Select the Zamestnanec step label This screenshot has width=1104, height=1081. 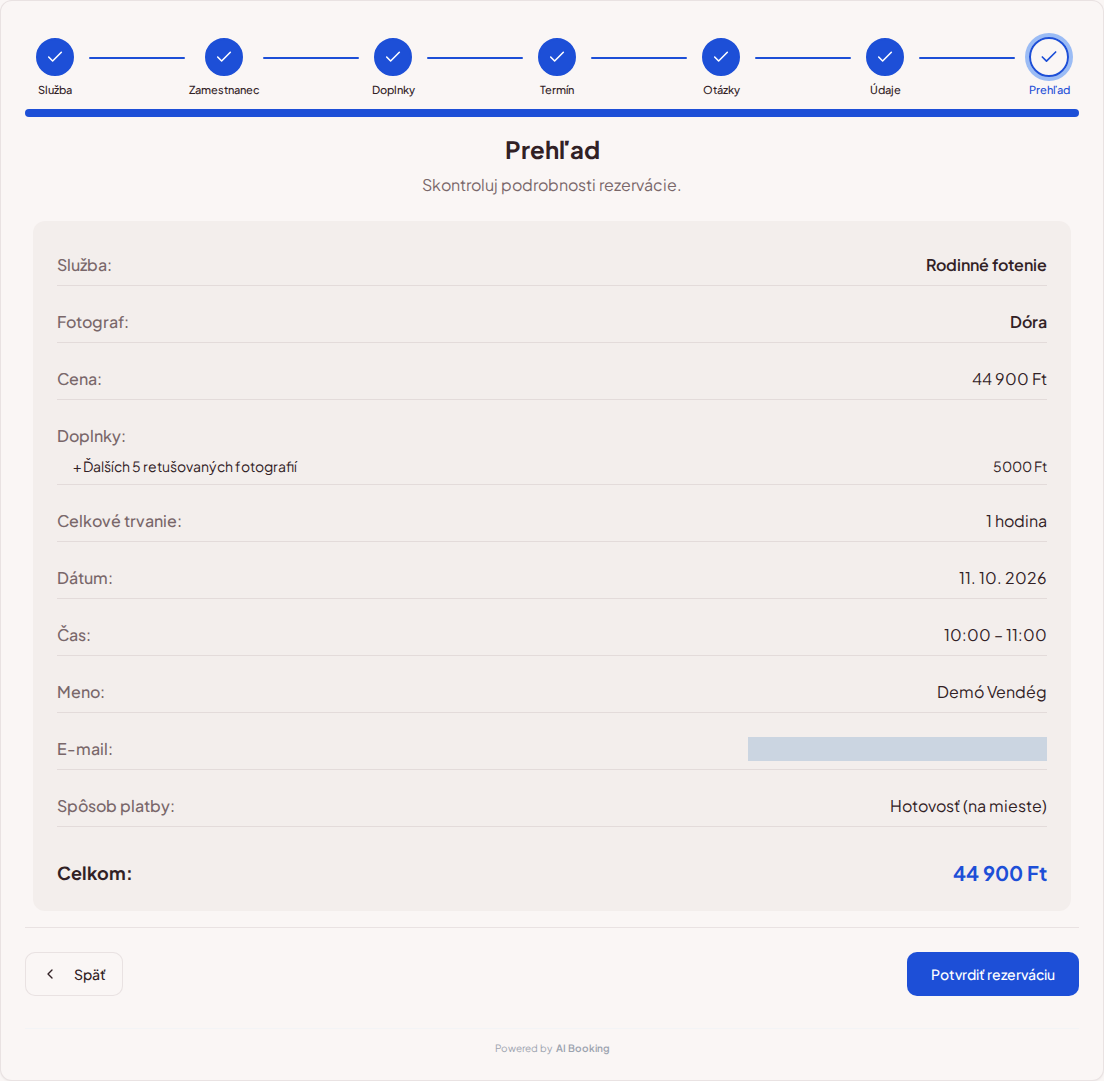(224, 90)
